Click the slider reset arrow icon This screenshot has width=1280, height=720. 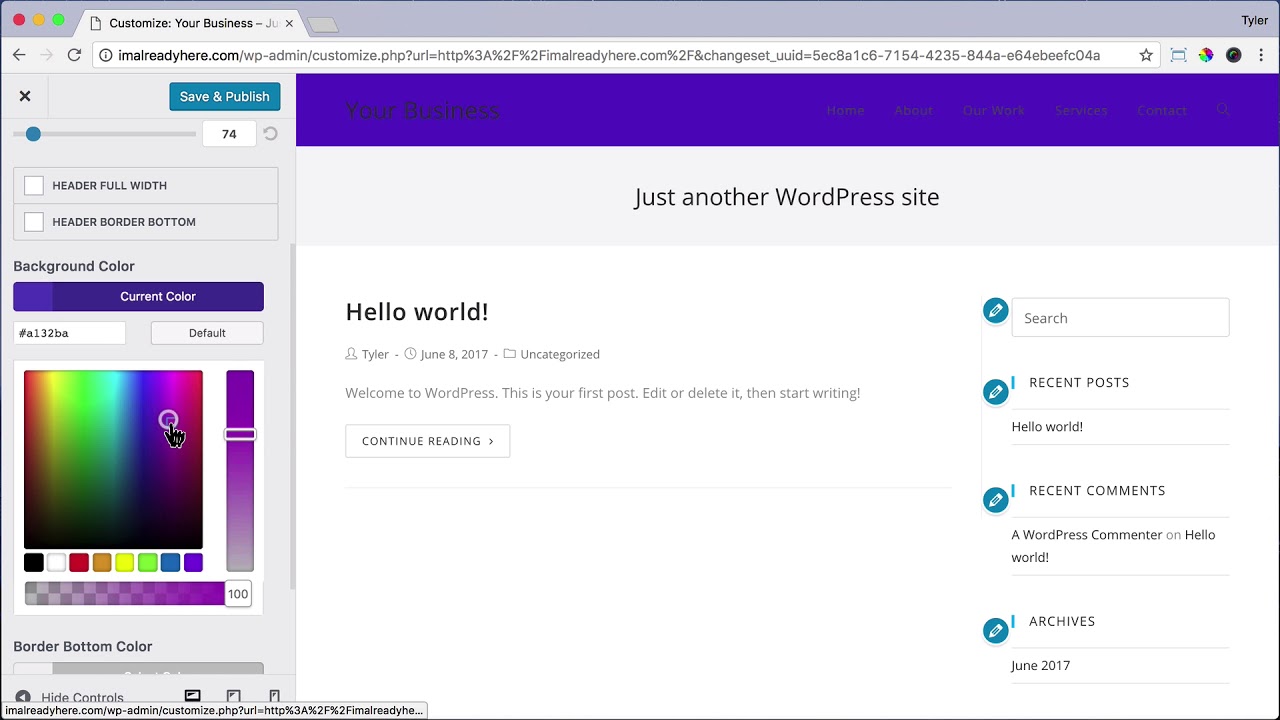pos(270,134)
